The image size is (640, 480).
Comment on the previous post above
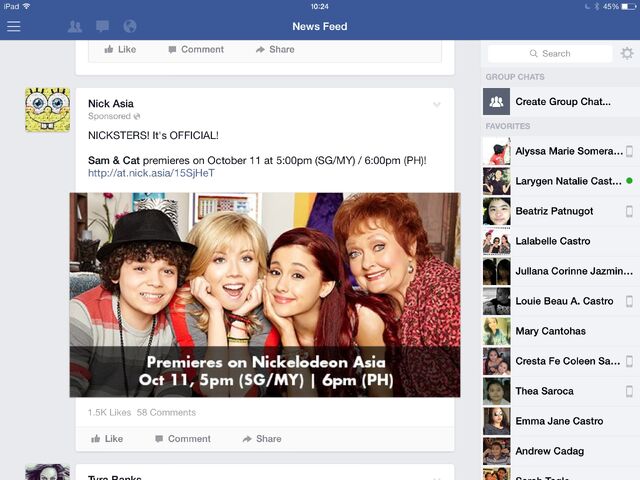click(x=196, y=49)
